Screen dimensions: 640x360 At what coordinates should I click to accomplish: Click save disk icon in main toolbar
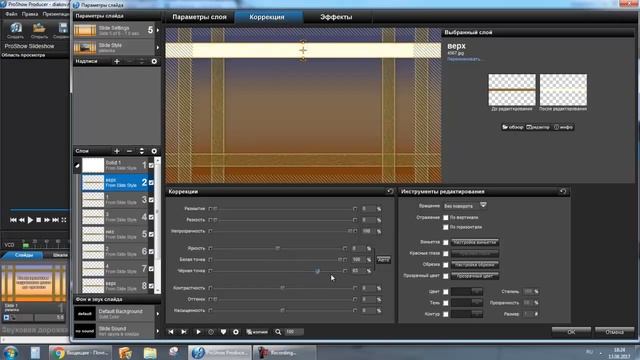62,29
